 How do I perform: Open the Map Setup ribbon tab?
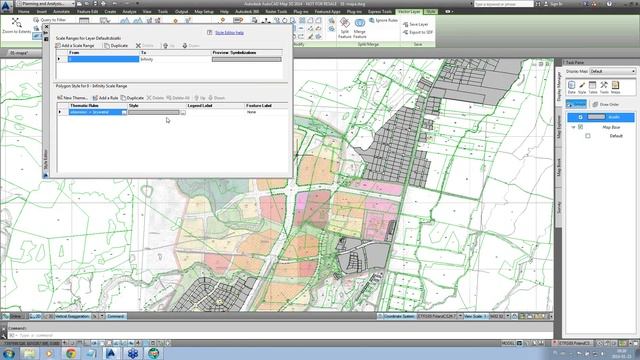click(204, 12)
